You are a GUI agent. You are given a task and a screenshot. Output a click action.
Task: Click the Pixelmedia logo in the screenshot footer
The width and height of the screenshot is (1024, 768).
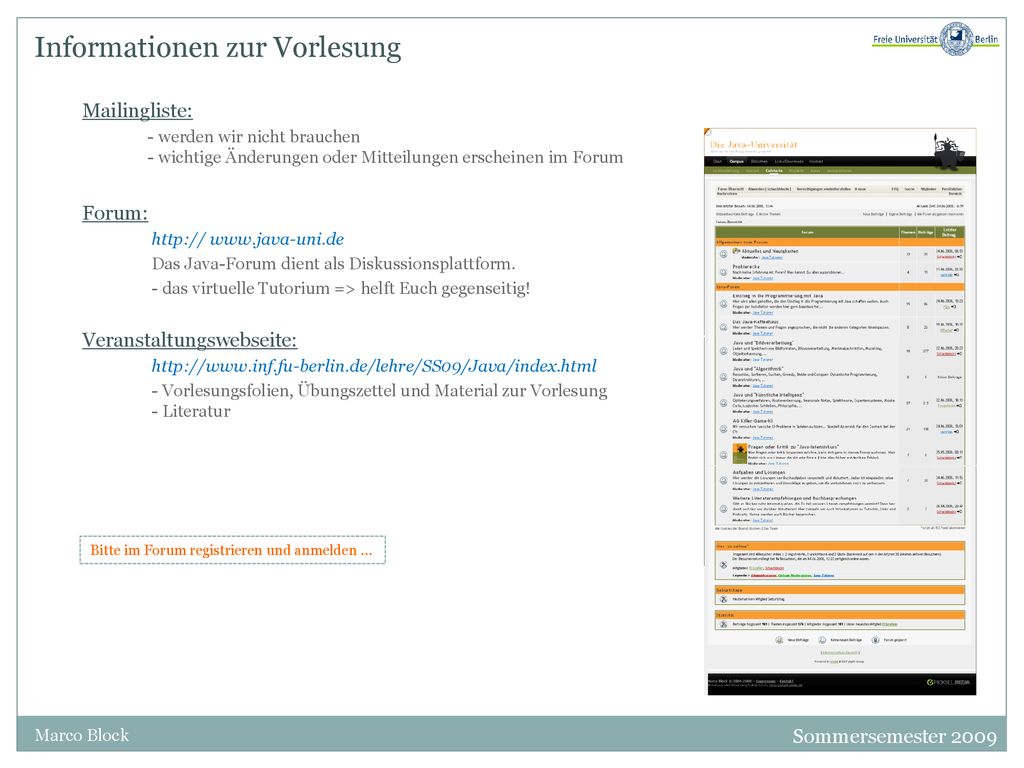[948, 682]
